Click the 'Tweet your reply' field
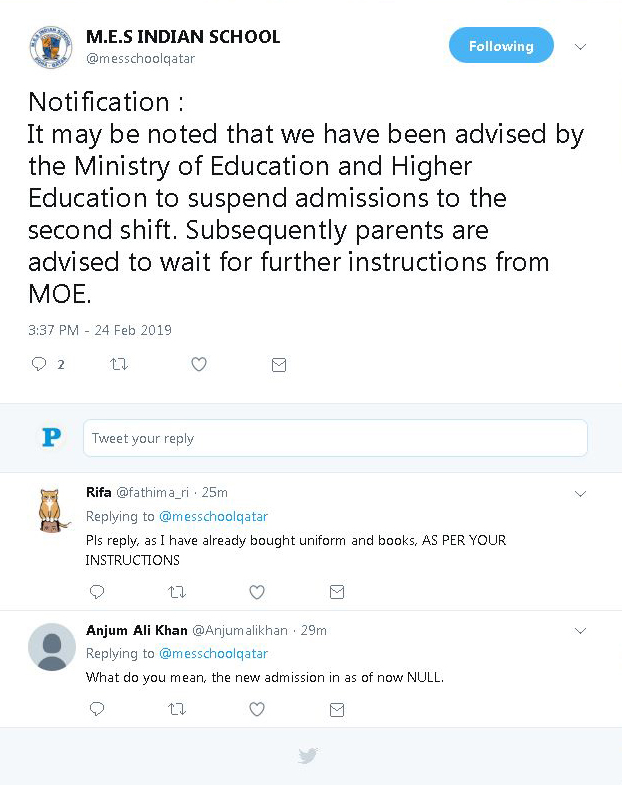Image resolution: width=622 pixels, height=785 pixels. 335,438
